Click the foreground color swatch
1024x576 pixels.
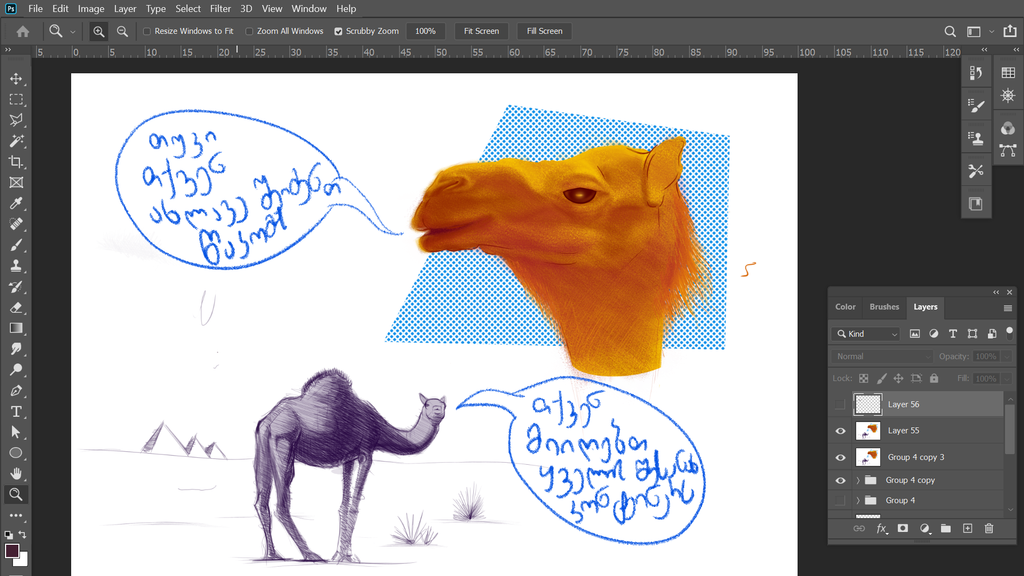(x=12, y=551)
